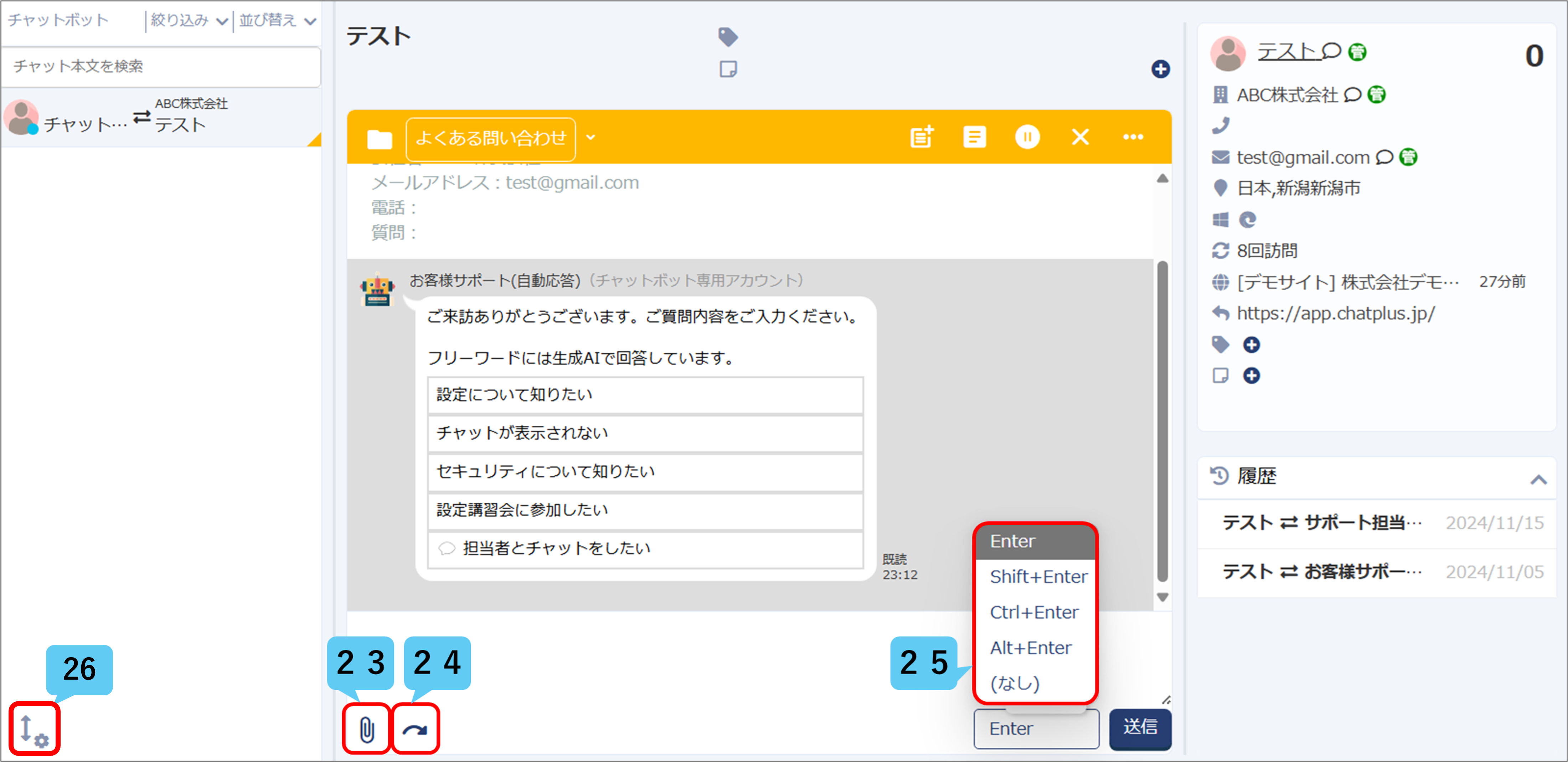This screenshot has height=762, width=1568.
Task: Add a tag with the plus icon
Action: pyautogui.click(x=1252, y=345)
